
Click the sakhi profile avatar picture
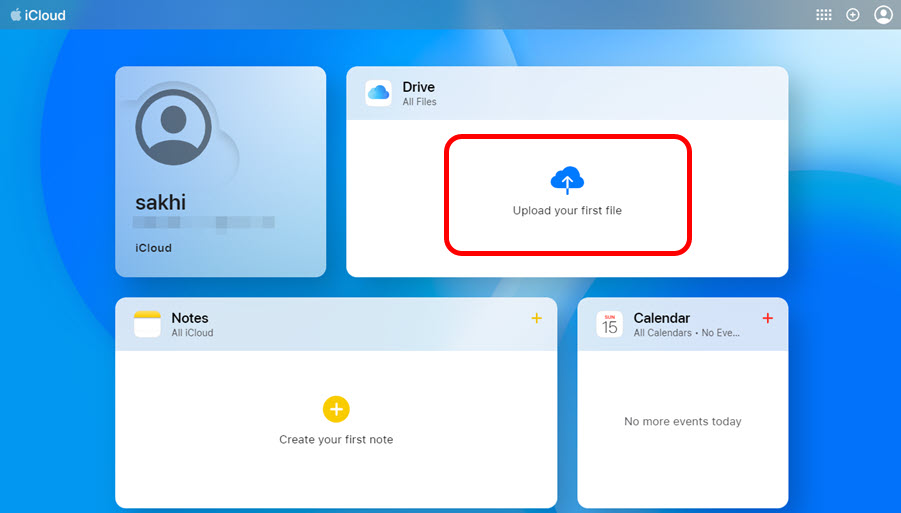(x=173, y=127)
